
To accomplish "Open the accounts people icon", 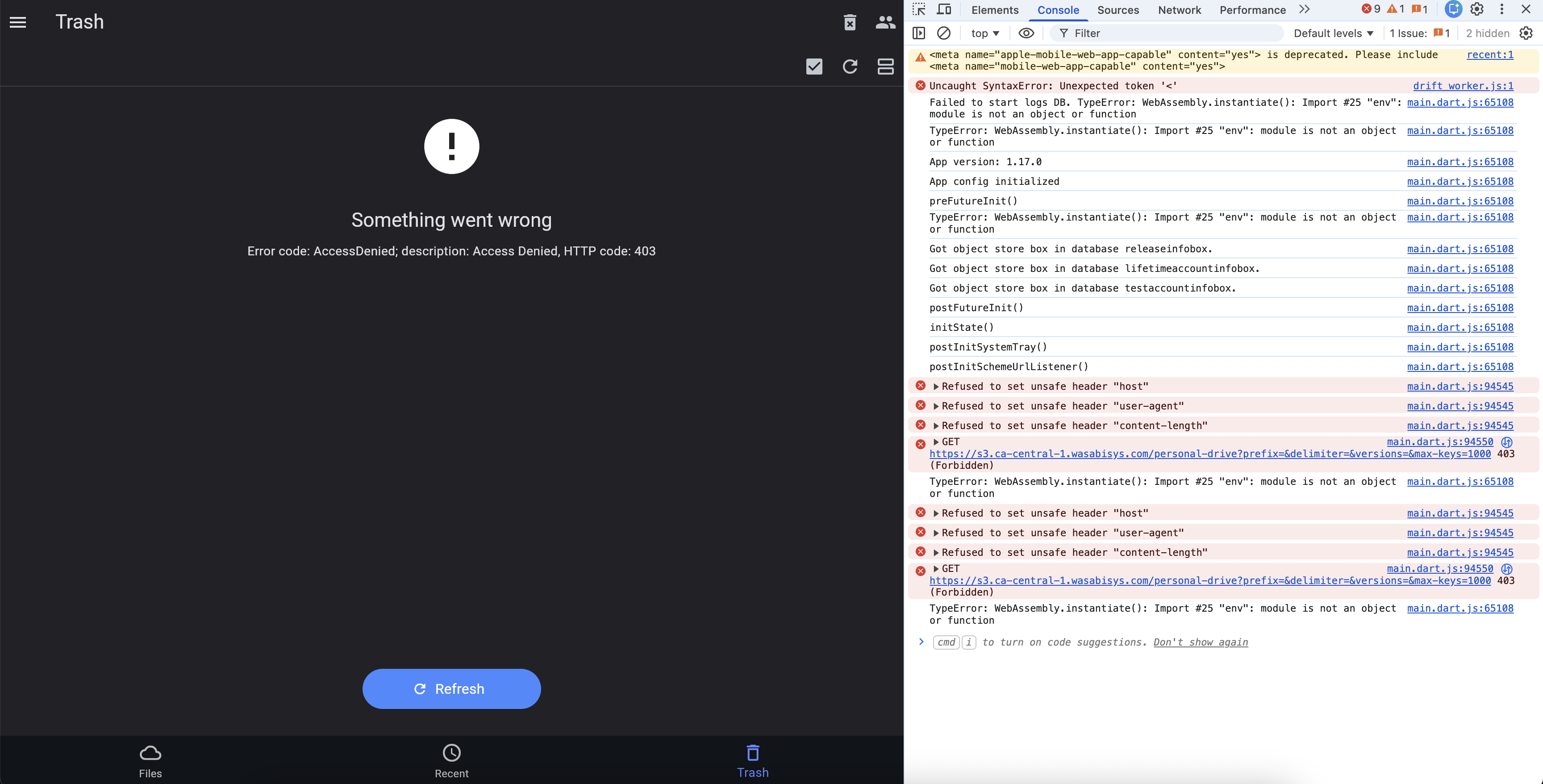I will pos(885,22).
